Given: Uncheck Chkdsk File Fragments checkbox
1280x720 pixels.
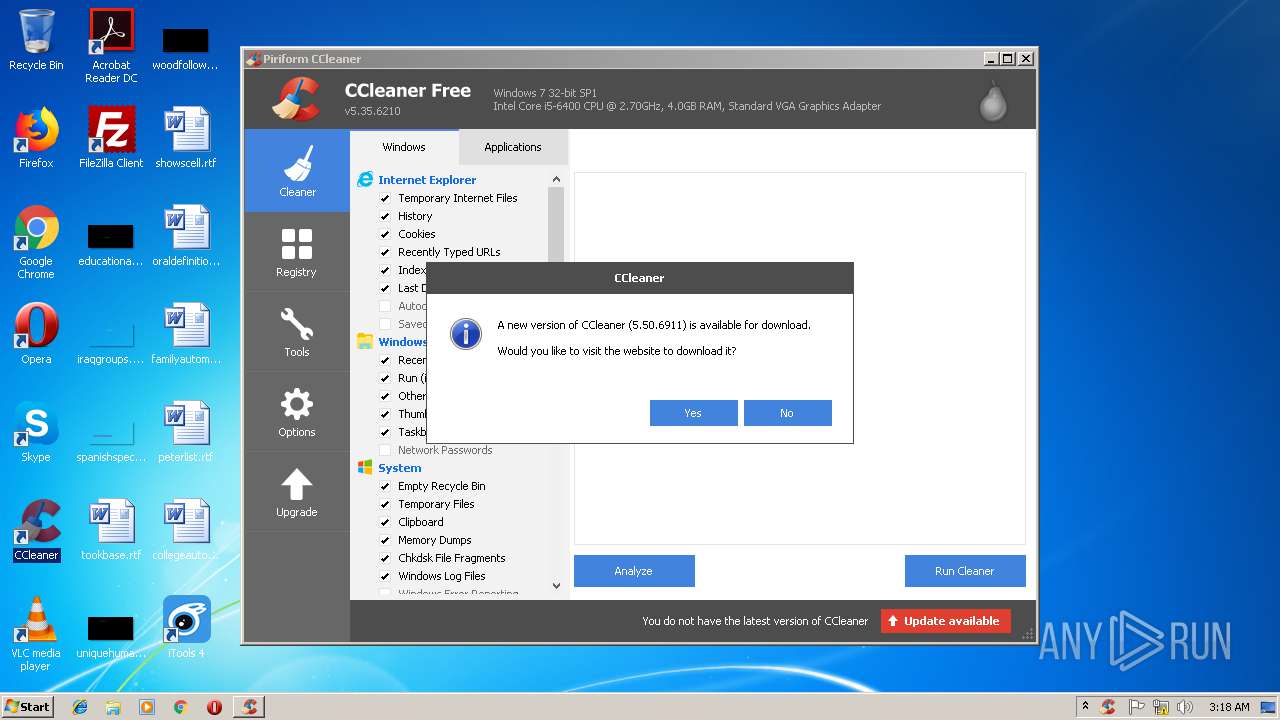Looking at the screenshot, I should click(x=385, y=558).
